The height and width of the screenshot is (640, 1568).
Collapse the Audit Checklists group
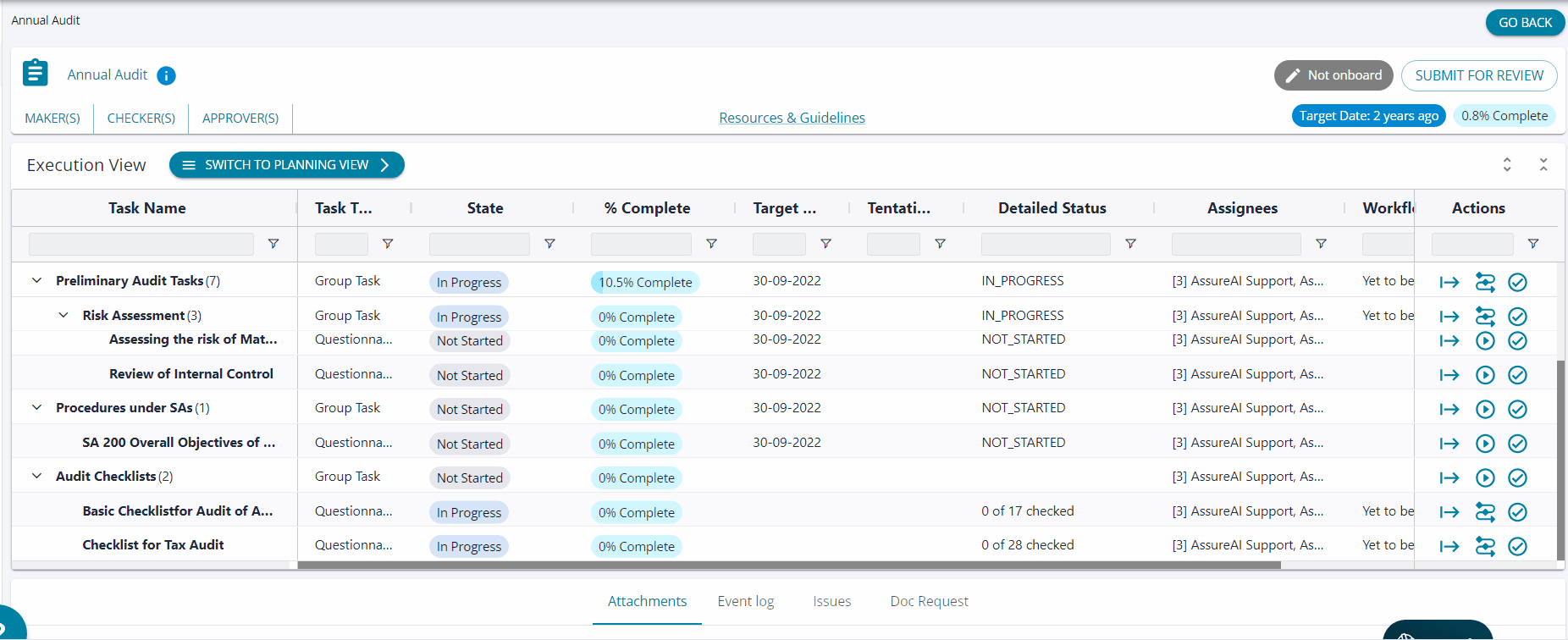coord(36,477)
